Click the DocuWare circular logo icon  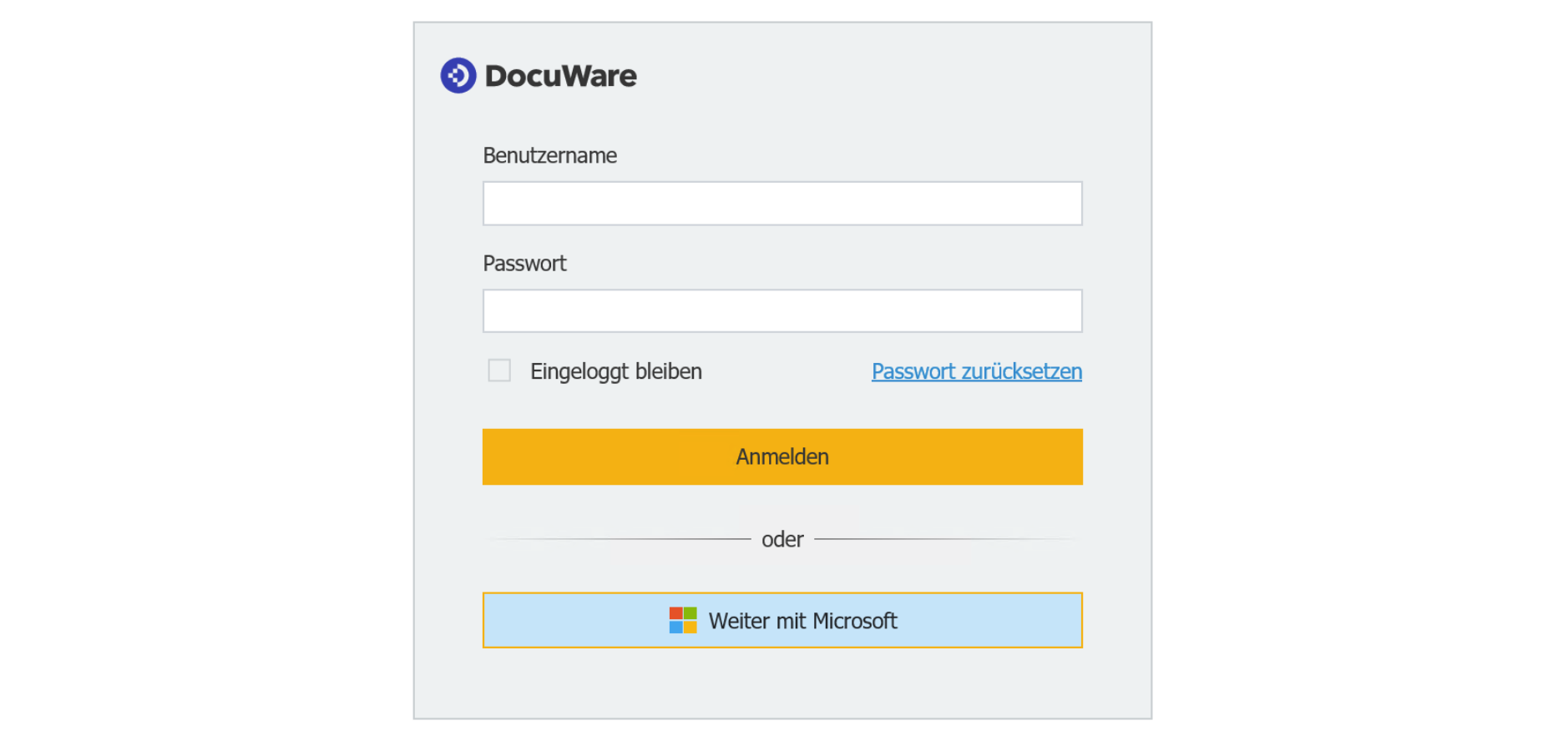[x=458, y=76]
